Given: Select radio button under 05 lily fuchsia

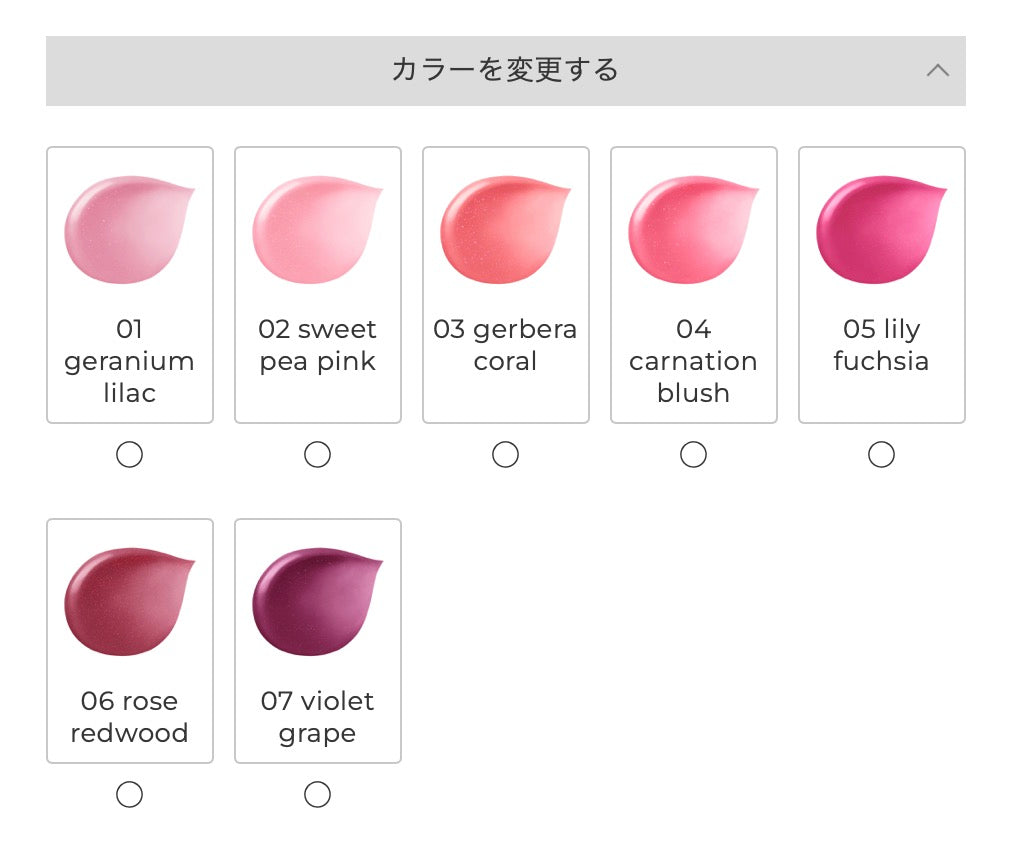Looking at the screenshot, I should pyautogui.click(x=881, y=455).
